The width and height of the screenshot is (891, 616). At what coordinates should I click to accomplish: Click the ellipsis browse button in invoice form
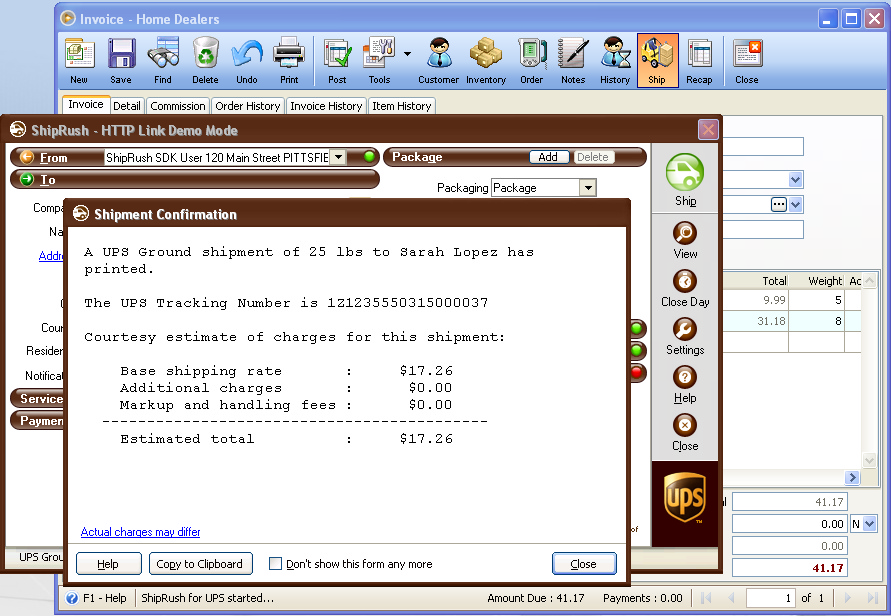point(778,205)
